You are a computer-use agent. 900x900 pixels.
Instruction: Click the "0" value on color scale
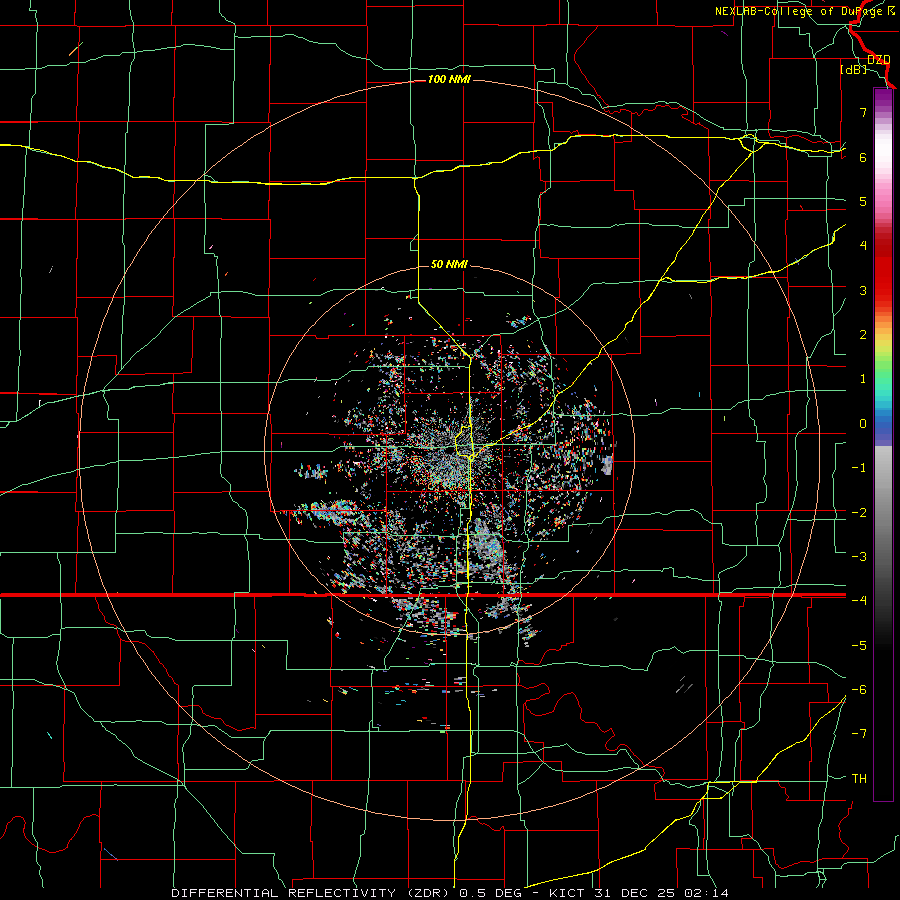click(863, 424)
